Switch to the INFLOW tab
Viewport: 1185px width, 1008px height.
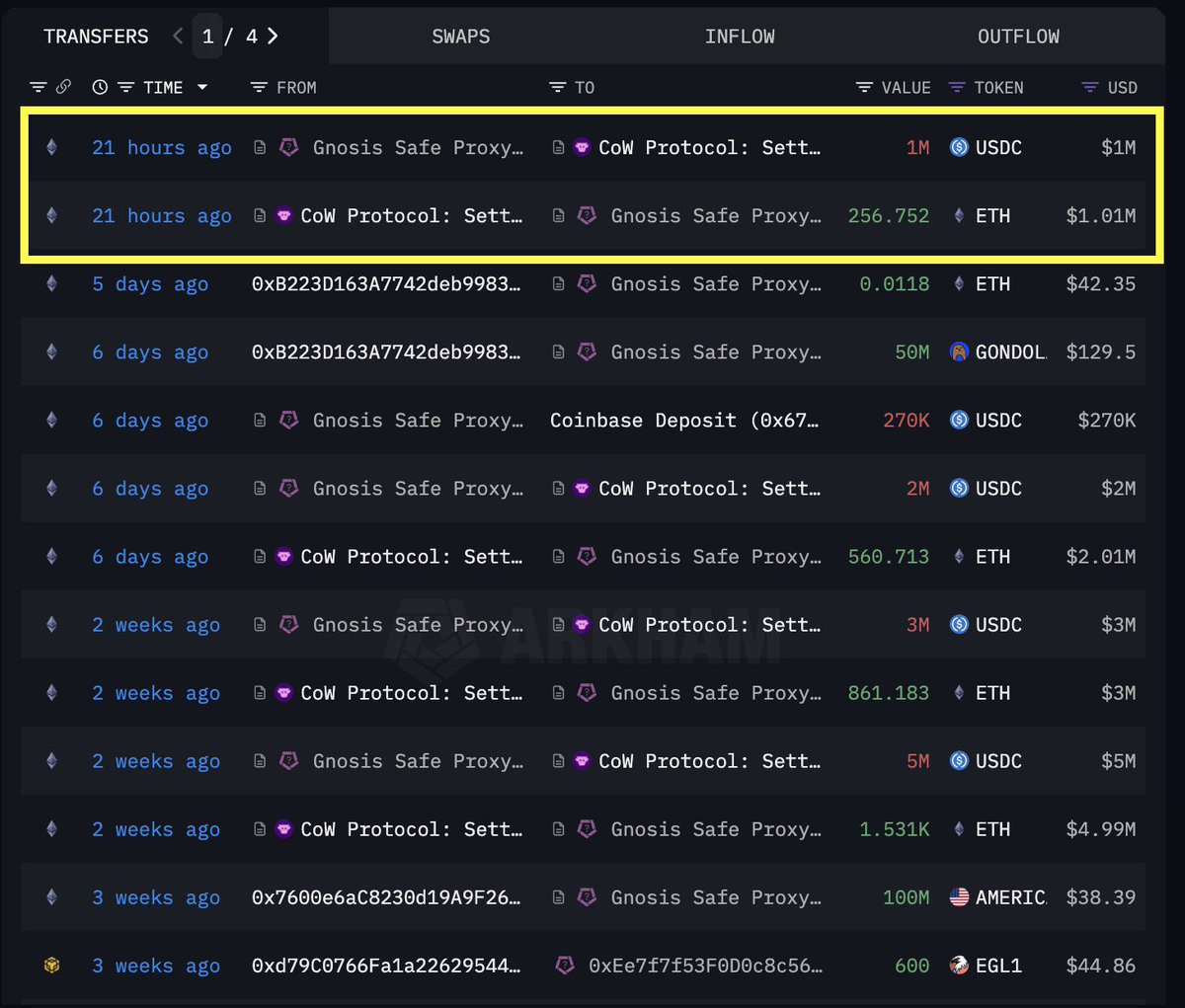(x=740, y=37)
